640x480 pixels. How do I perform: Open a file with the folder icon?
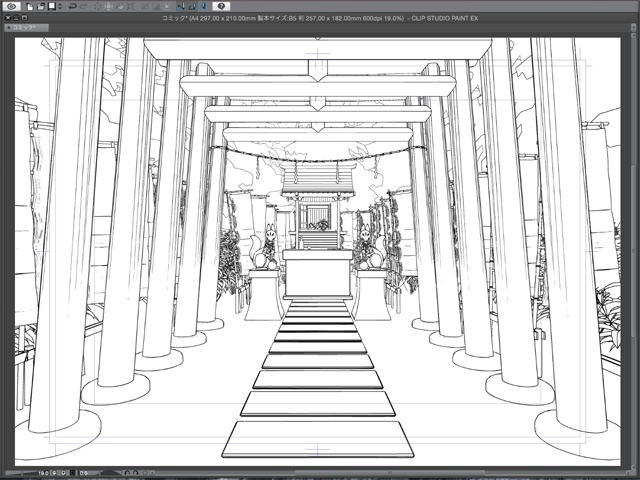point(41,6)
